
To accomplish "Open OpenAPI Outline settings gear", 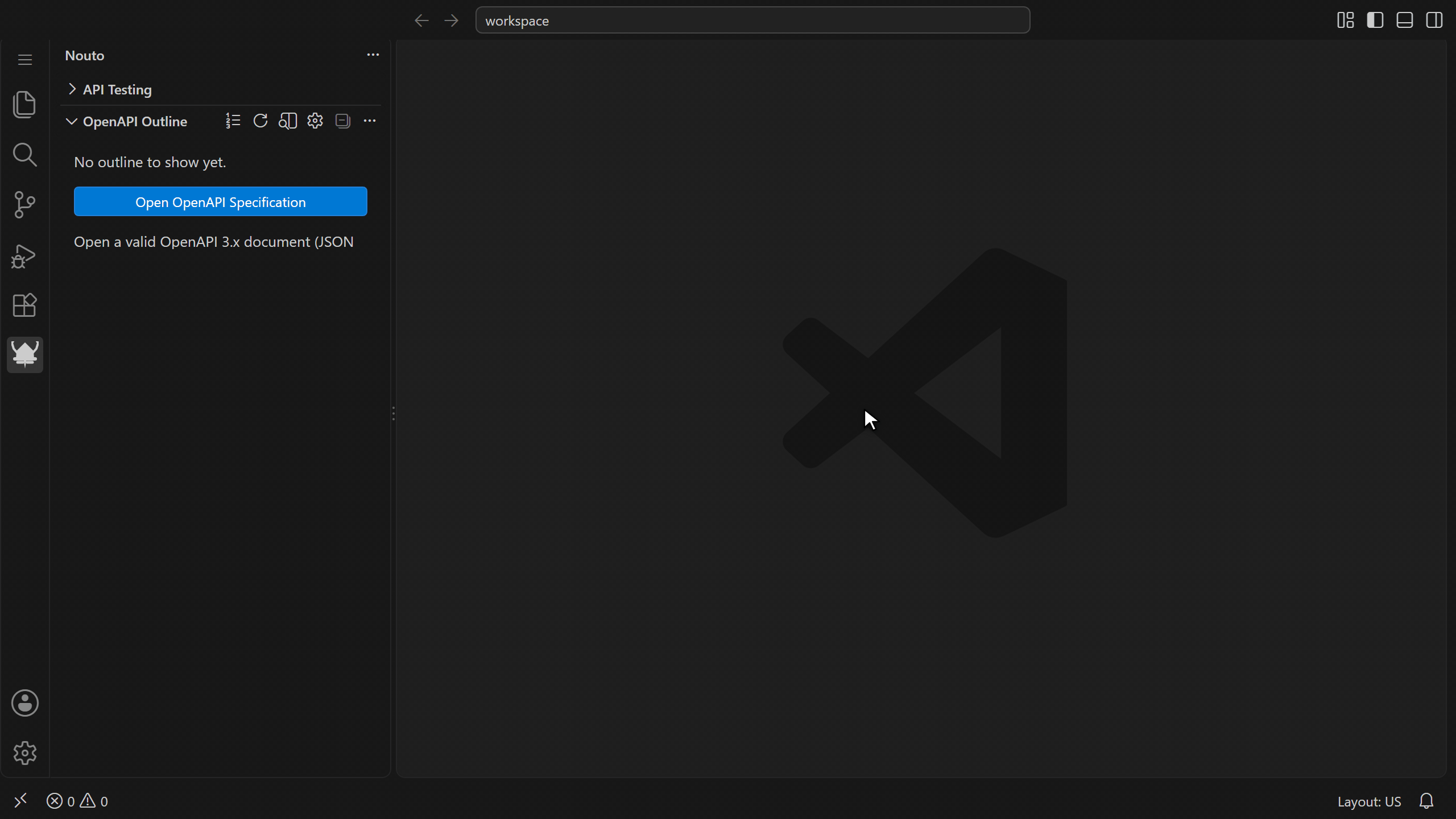I will (x=315, y=121).
